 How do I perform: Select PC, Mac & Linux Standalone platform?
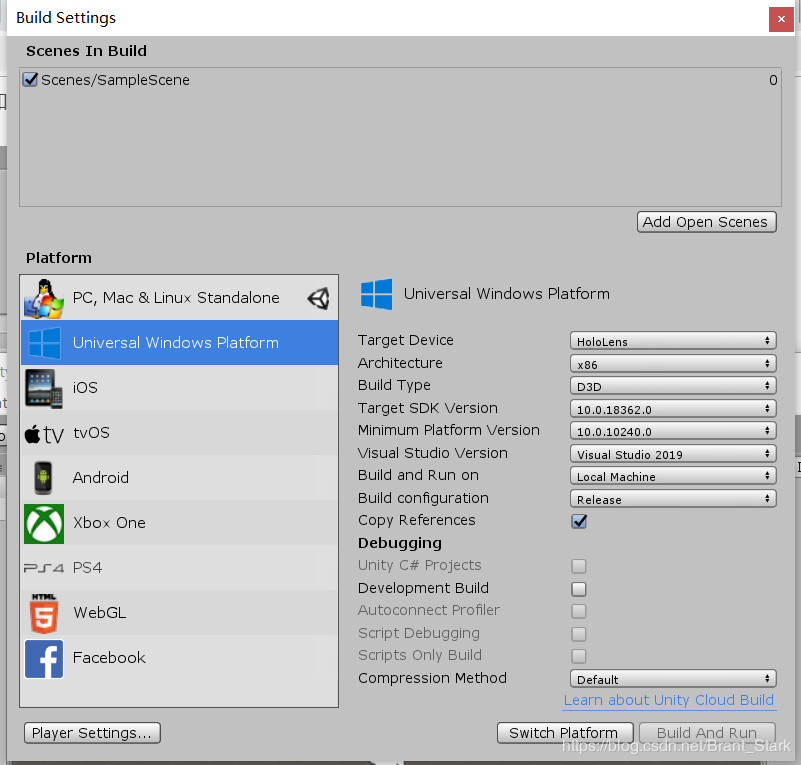click(179, 298)
